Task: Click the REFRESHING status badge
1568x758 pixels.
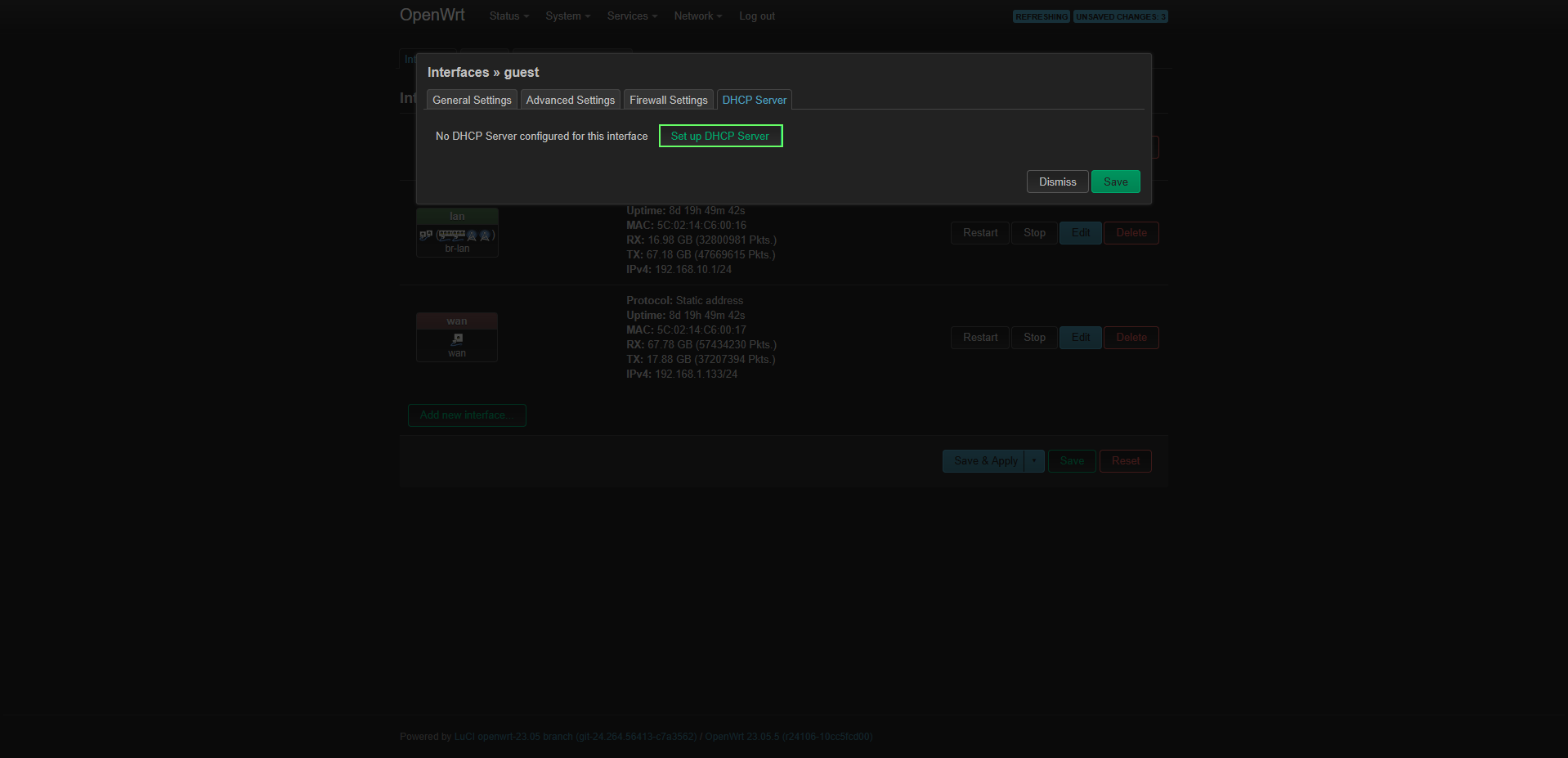Action: (x=1042, y=16)
